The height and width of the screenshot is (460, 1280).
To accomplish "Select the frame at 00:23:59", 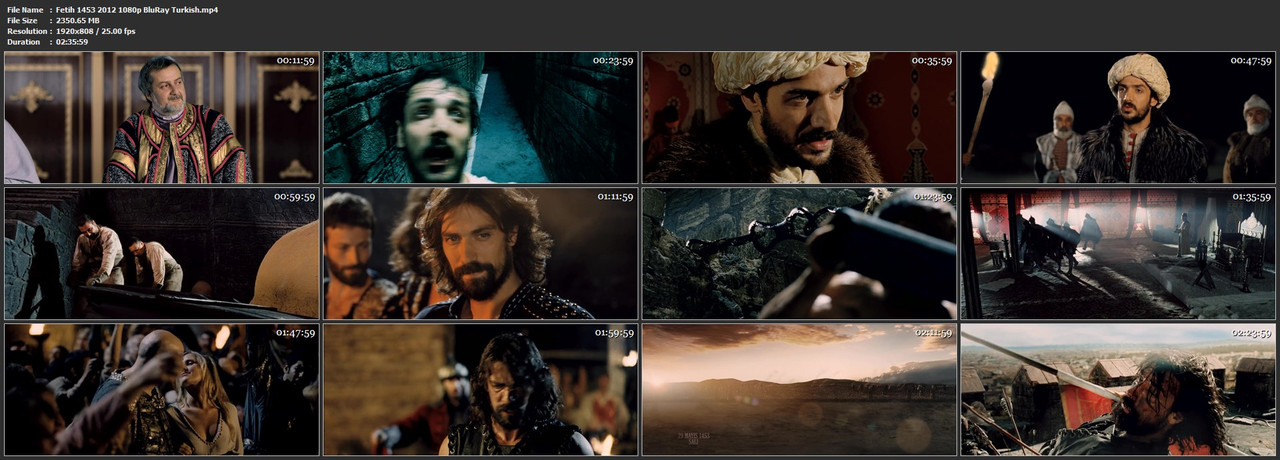I will click(x=480, y=118).
